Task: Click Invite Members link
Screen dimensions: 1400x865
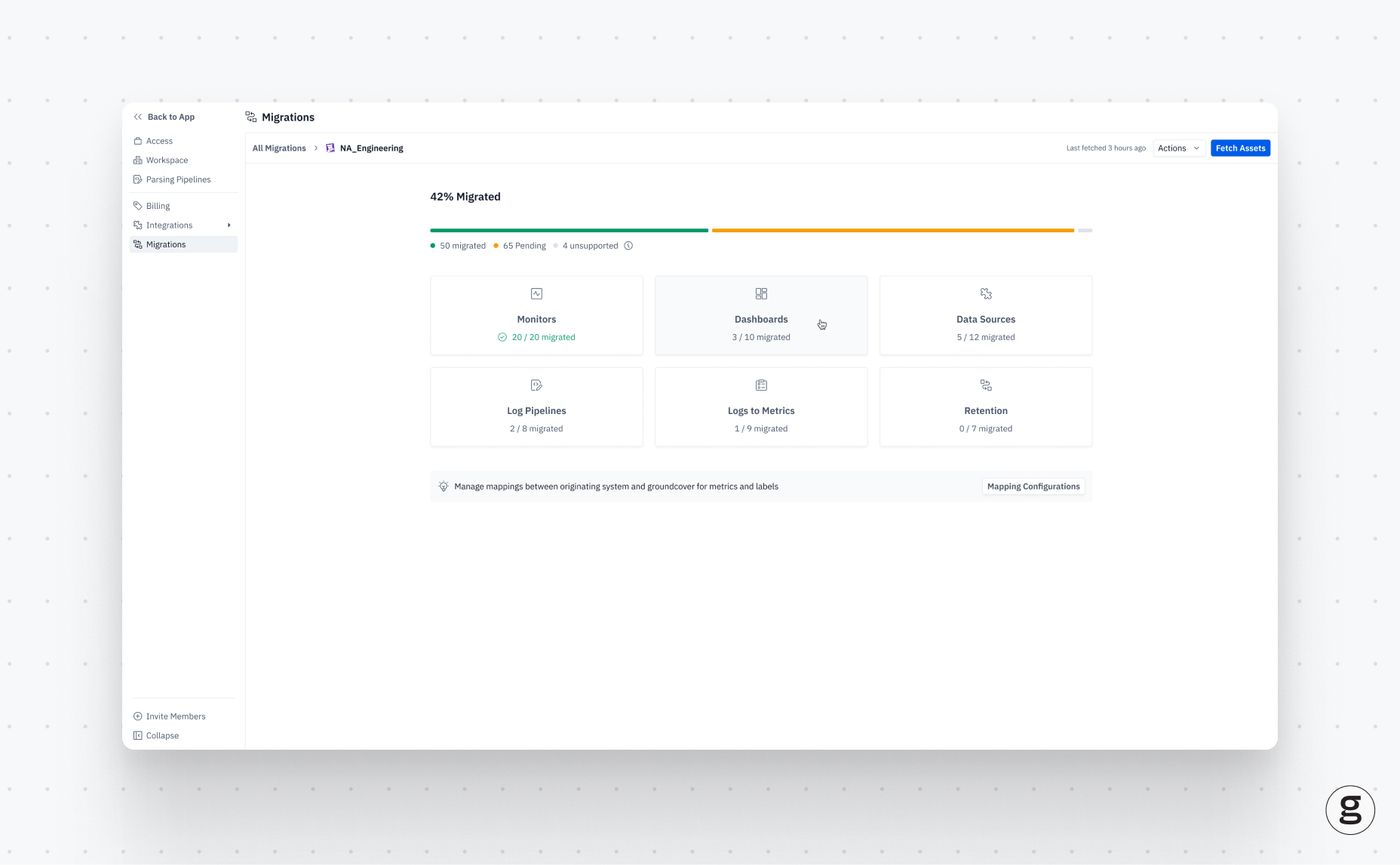Action: [x=176, y=716]
